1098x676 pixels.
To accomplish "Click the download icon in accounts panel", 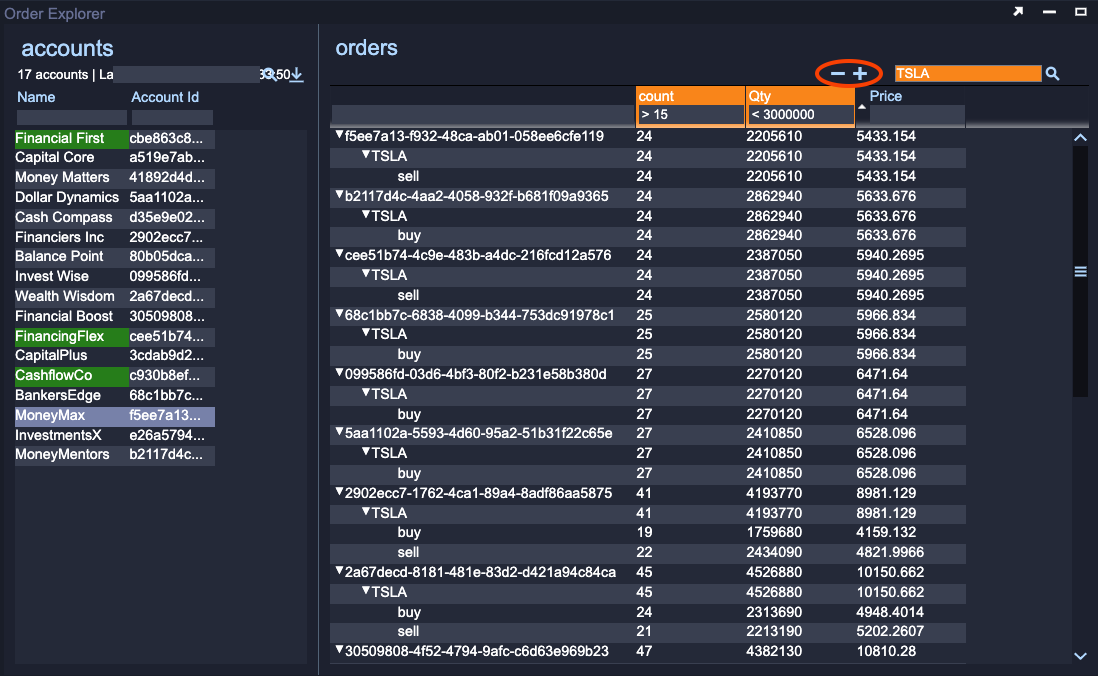I will pyautogui.click(x=297, y=75).
